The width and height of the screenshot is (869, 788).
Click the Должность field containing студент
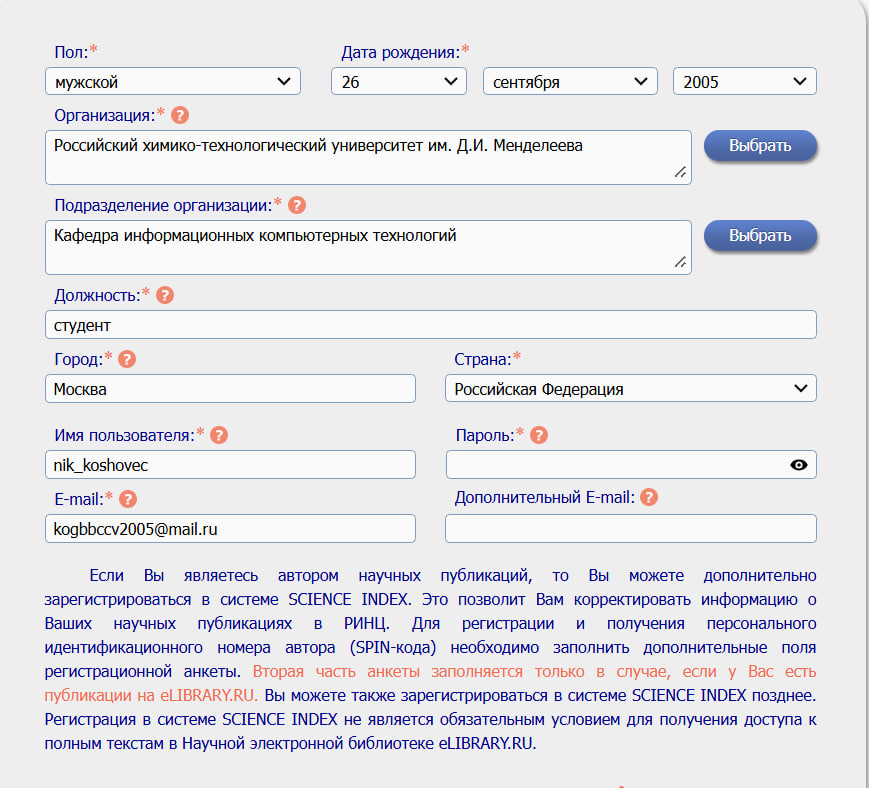[x=430, y=325]
